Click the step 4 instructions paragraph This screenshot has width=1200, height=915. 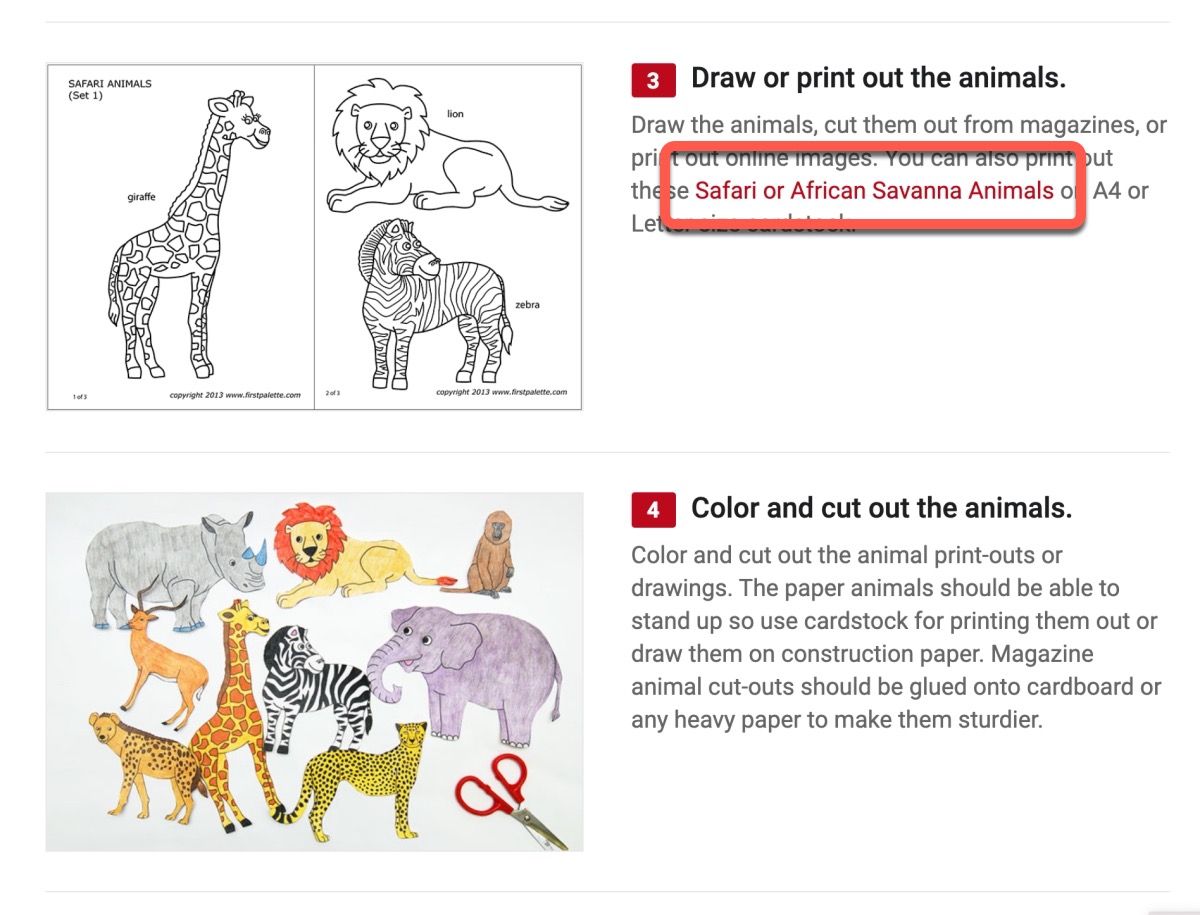point(895,637)
